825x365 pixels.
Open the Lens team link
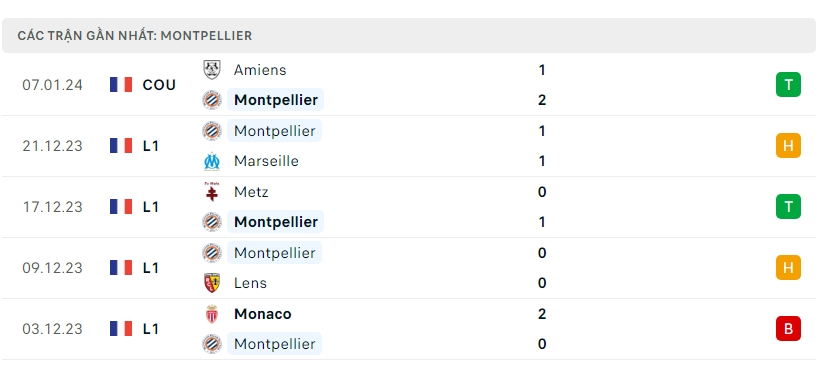250,283
